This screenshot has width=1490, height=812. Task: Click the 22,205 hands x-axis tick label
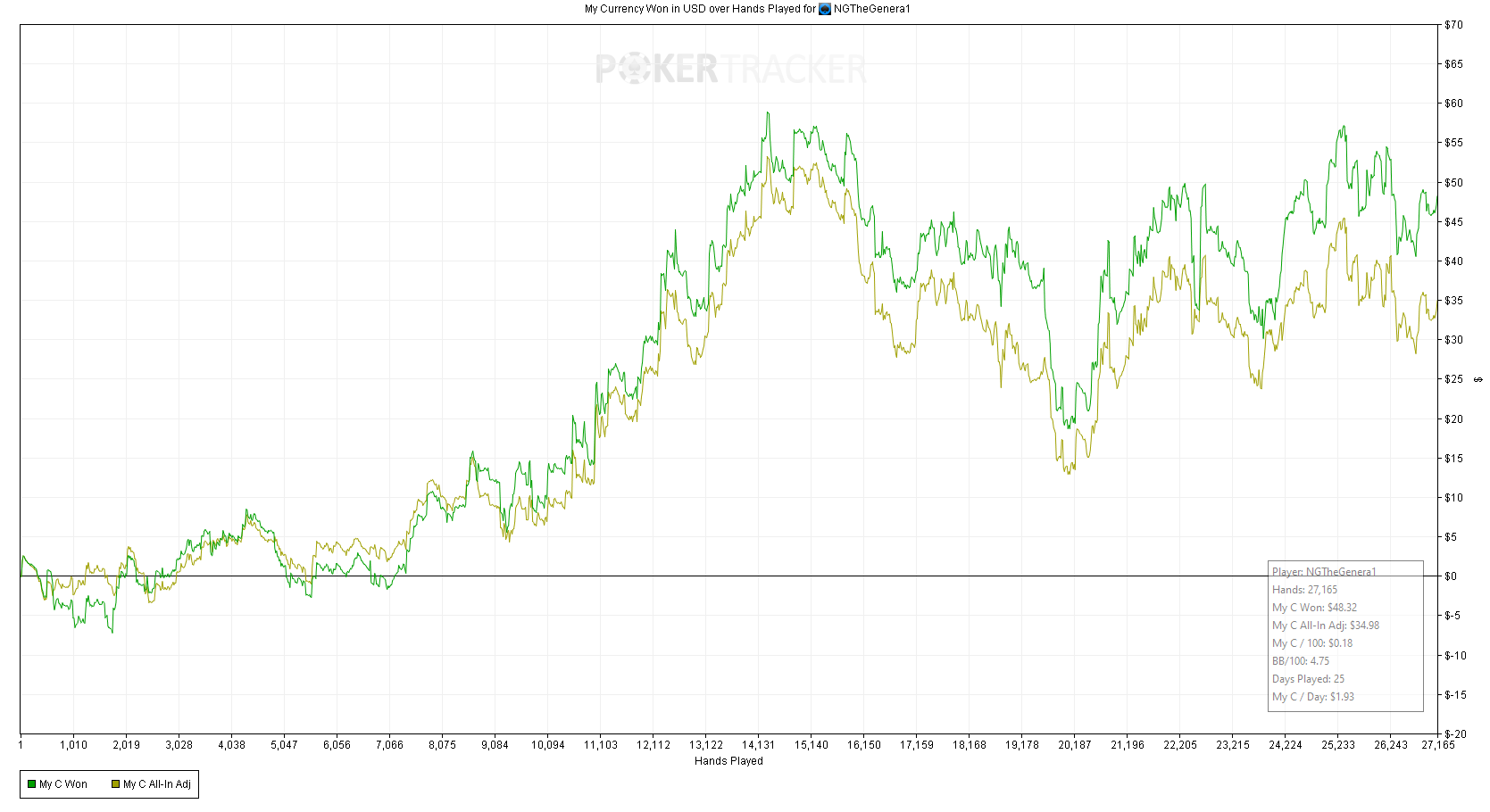[x=1180, y=745]
